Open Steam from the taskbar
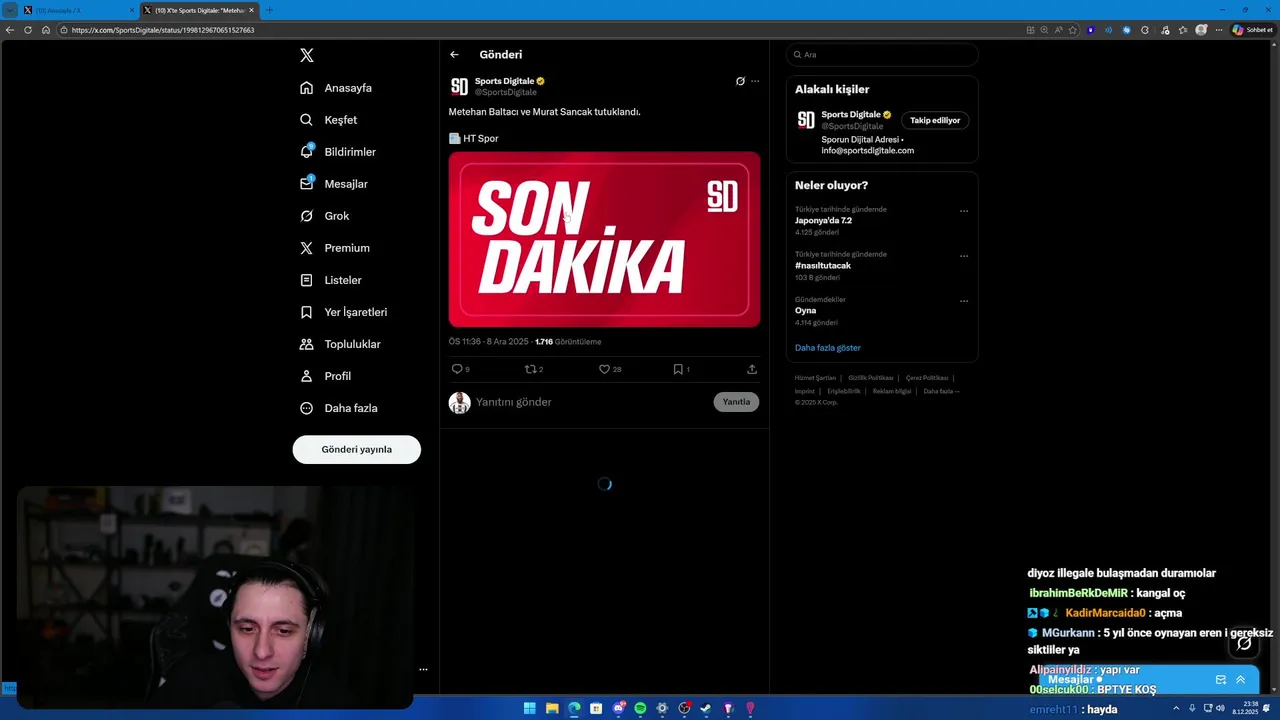This screenshot has height=720, width=1280. [x=706, y=709]
